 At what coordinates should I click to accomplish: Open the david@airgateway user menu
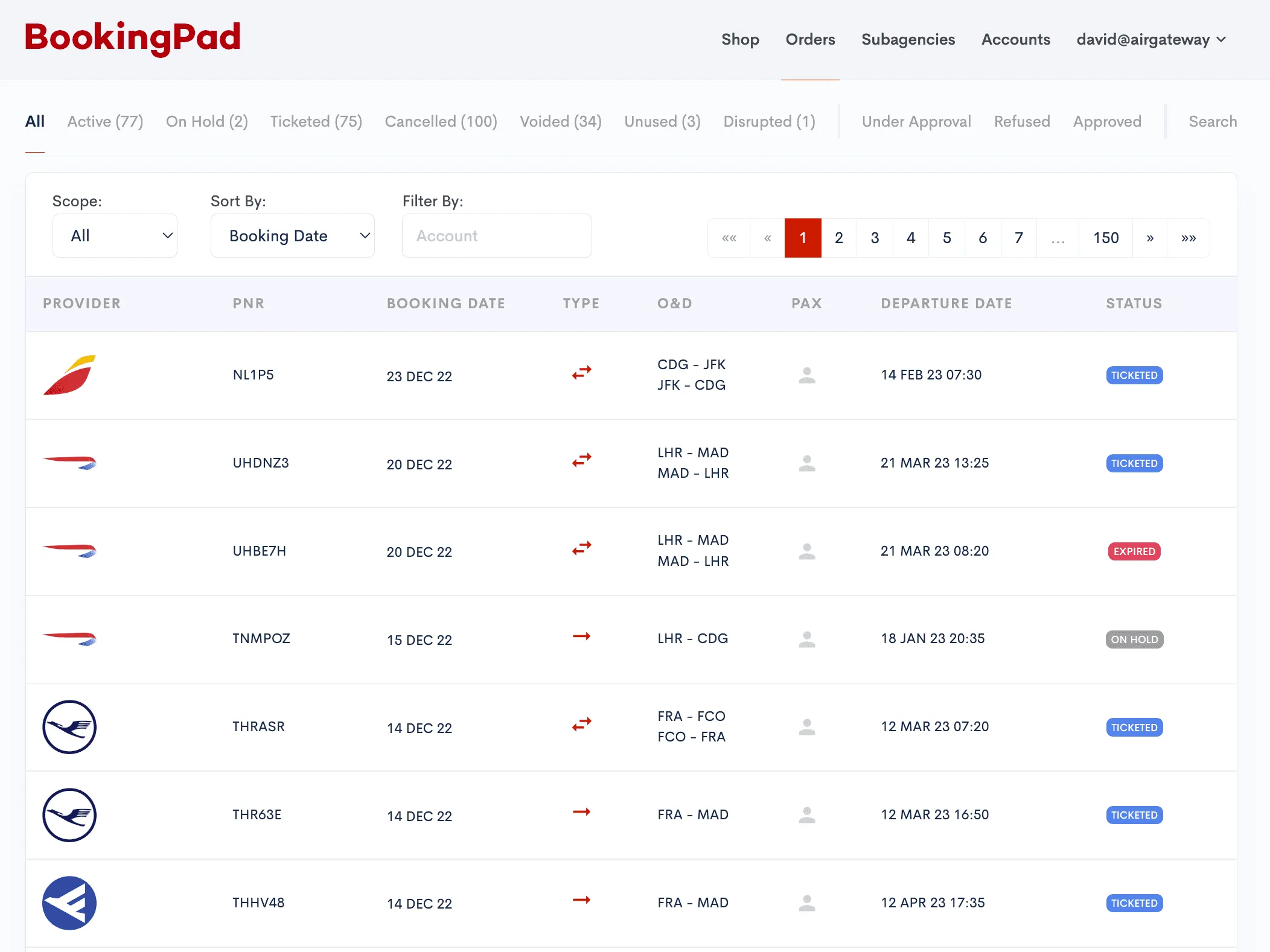(1150, 40)
